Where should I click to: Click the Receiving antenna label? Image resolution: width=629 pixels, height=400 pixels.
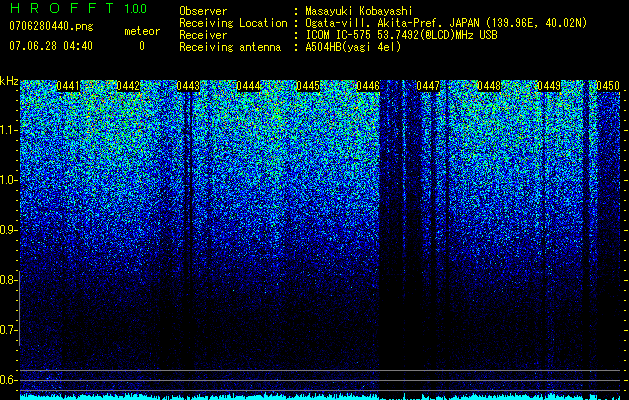[x=230, y=47]
